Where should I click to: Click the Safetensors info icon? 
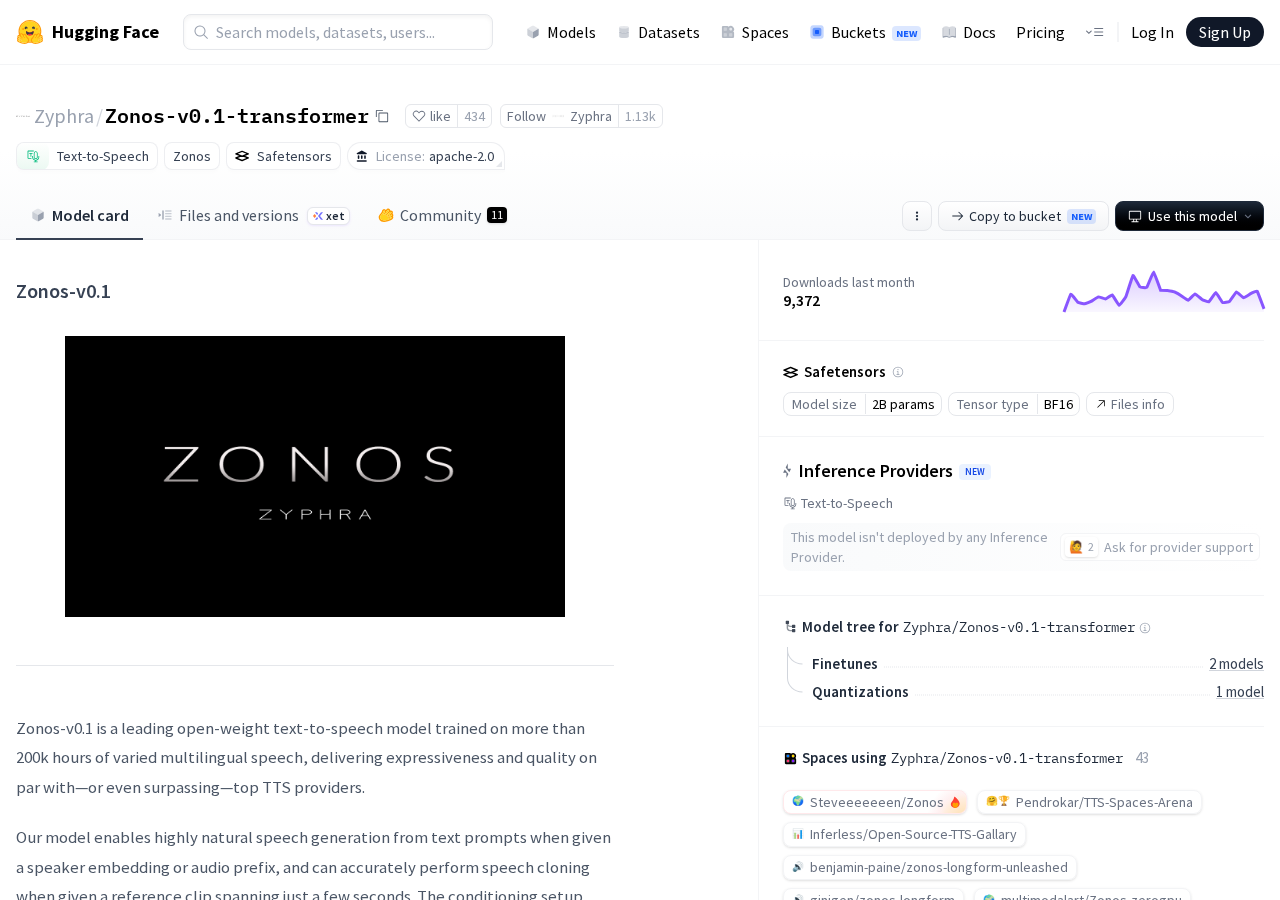tap(898, 372)
